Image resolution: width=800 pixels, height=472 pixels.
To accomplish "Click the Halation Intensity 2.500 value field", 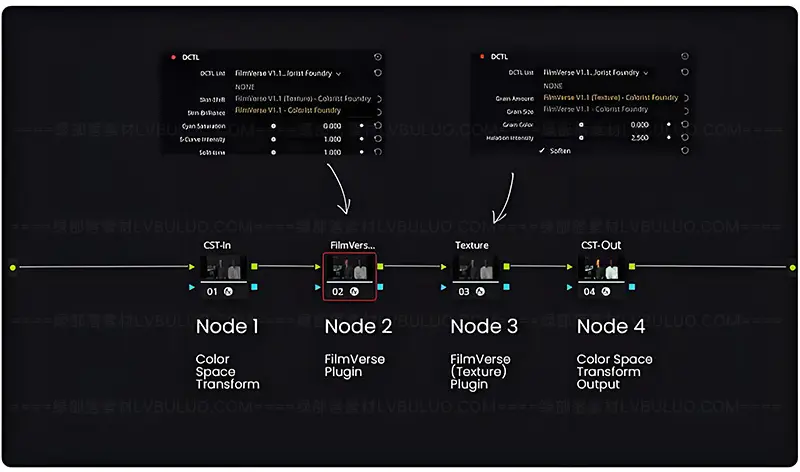I will point(640,138).
